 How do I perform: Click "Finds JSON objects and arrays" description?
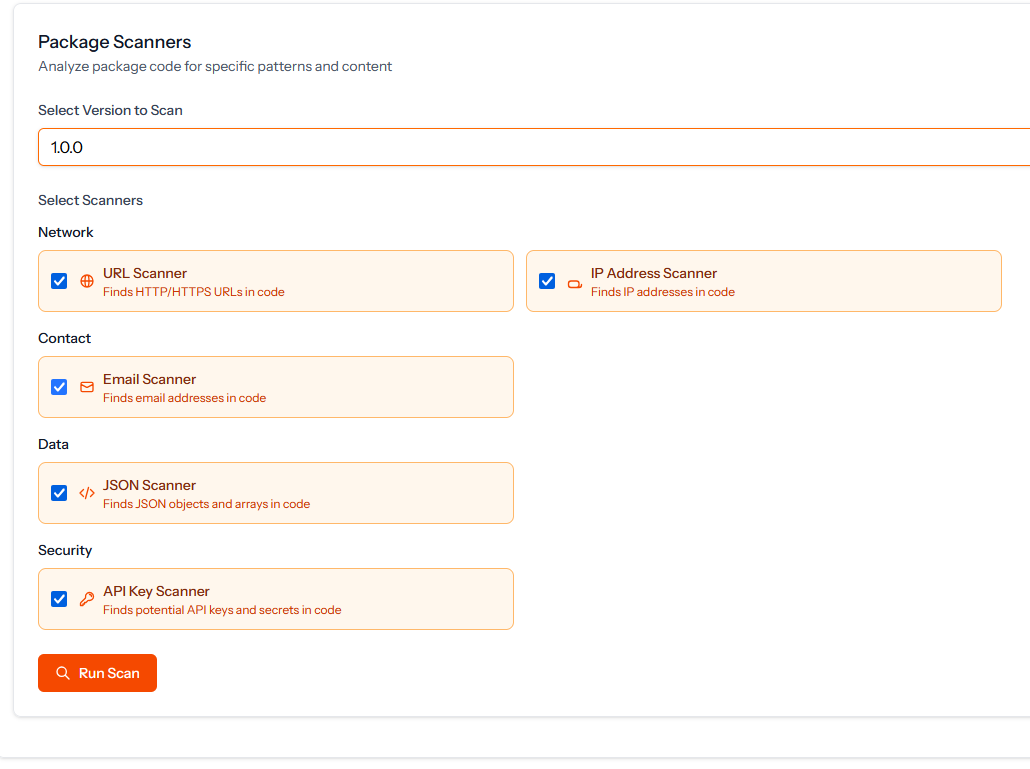[206, 504]
